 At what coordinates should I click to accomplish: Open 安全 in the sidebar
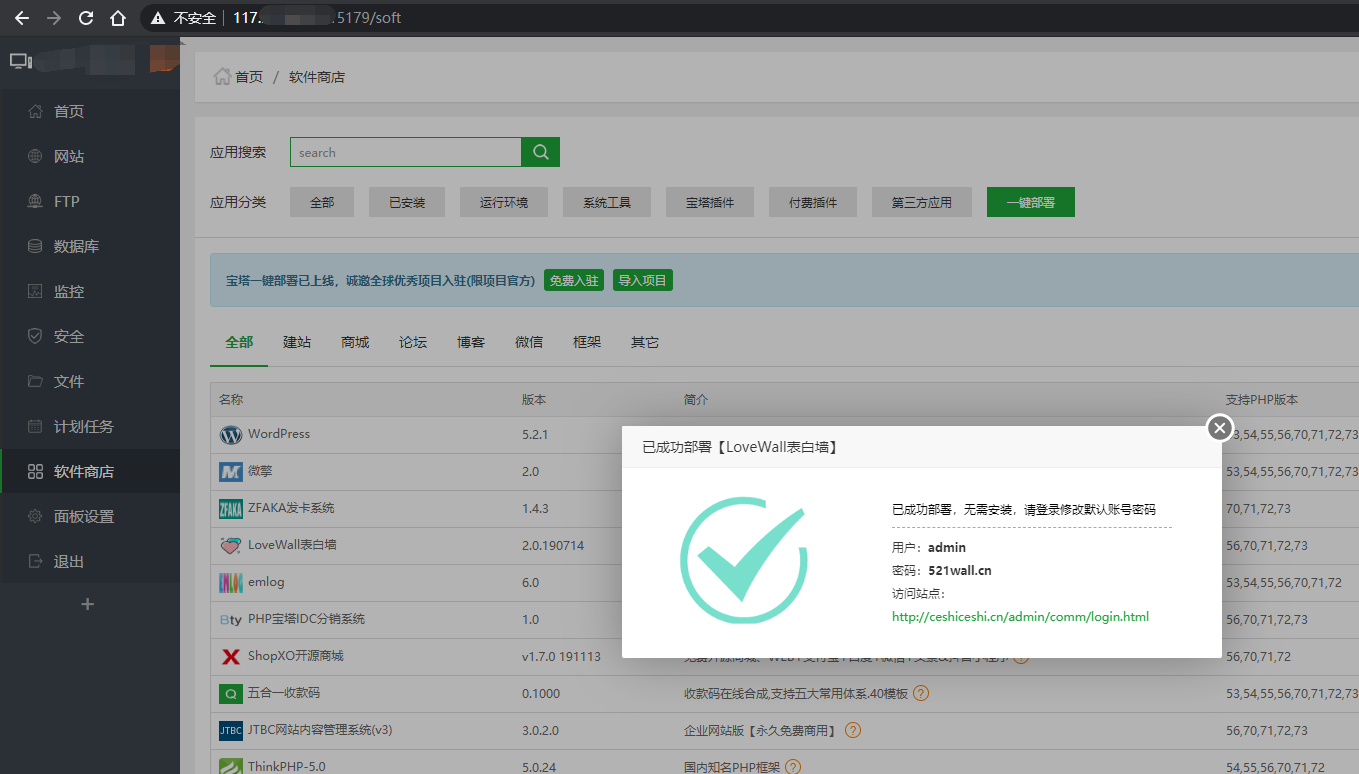90,336
